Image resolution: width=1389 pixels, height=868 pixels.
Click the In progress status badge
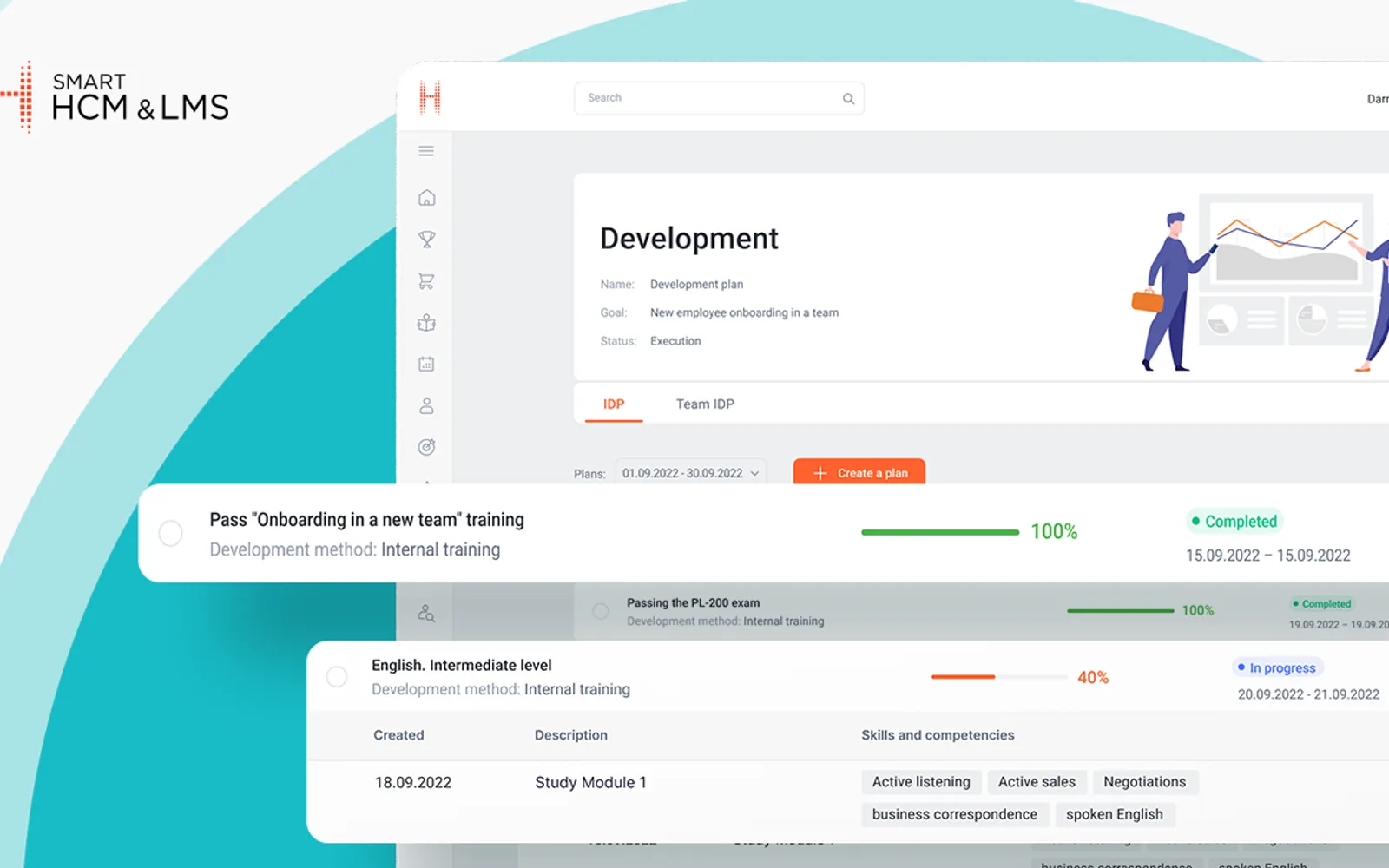1277,667
